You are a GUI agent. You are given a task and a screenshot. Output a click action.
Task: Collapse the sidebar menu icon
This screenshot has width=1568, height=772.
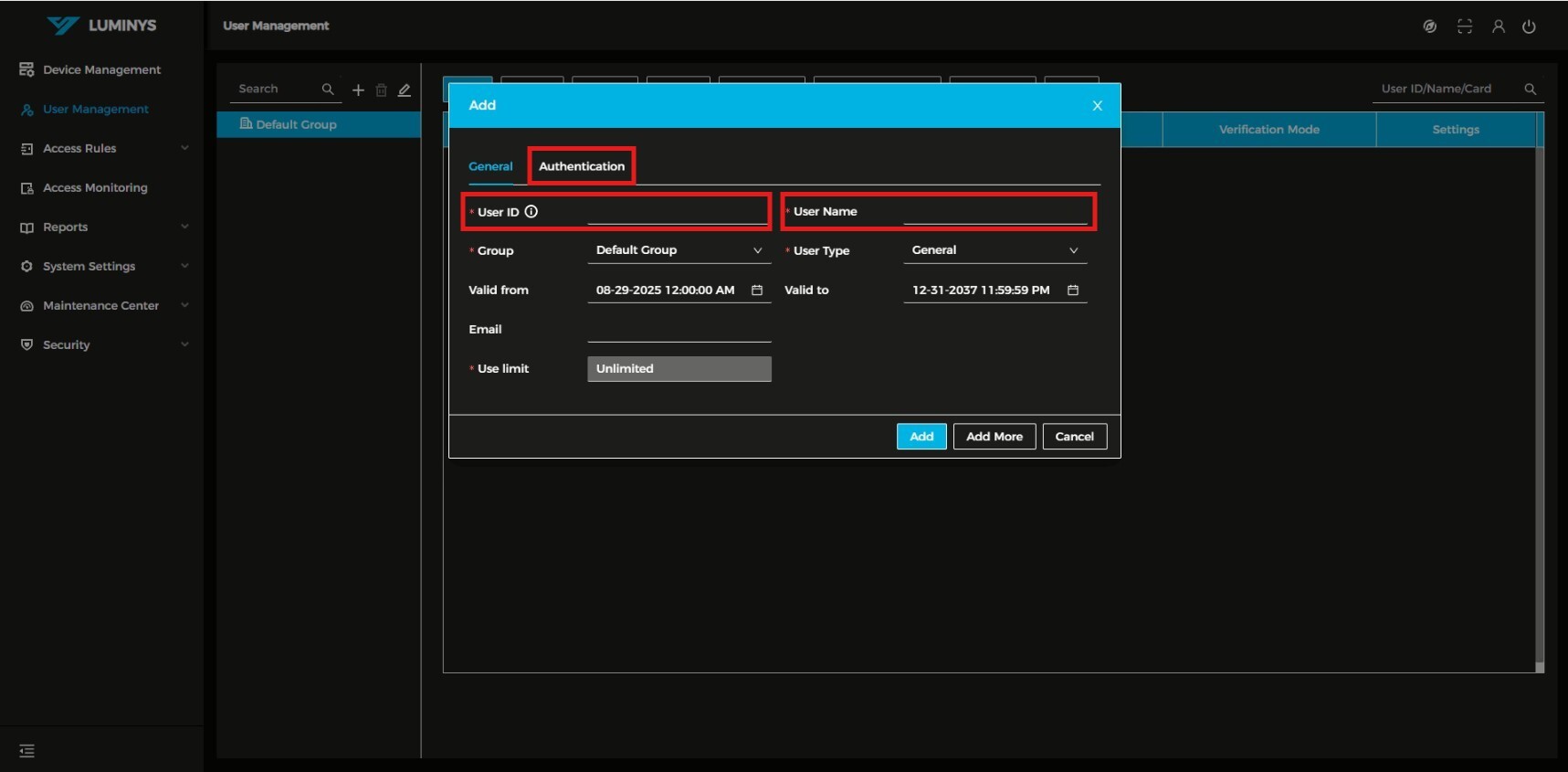[27, 751]
